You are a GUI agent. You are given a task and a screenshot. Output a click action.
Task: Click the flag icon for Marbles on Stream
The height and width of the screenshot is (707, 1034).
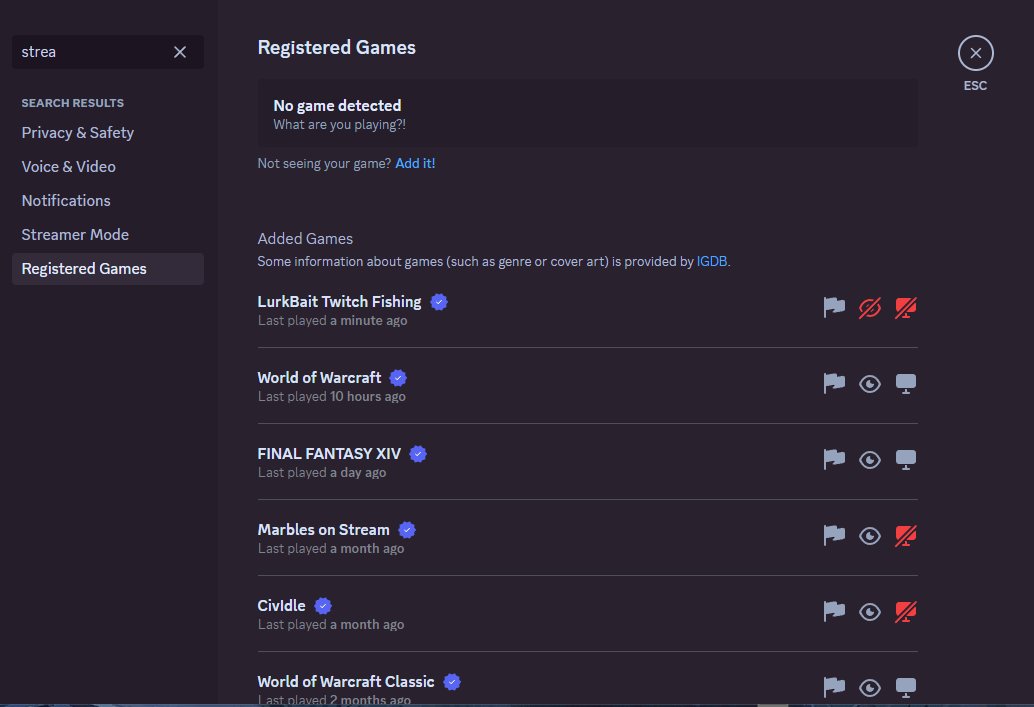pos(834,535)
